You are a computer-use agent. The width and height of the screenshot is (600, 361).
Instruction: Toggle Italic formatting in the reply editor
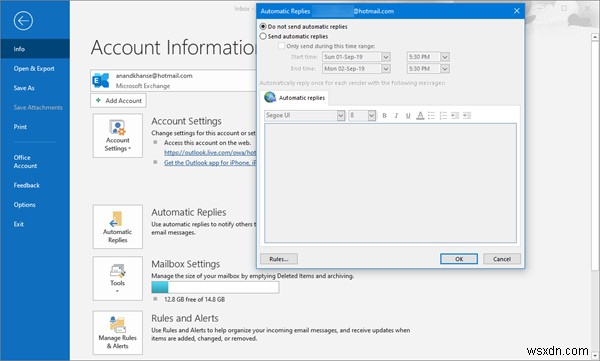(x=396, y=116)
